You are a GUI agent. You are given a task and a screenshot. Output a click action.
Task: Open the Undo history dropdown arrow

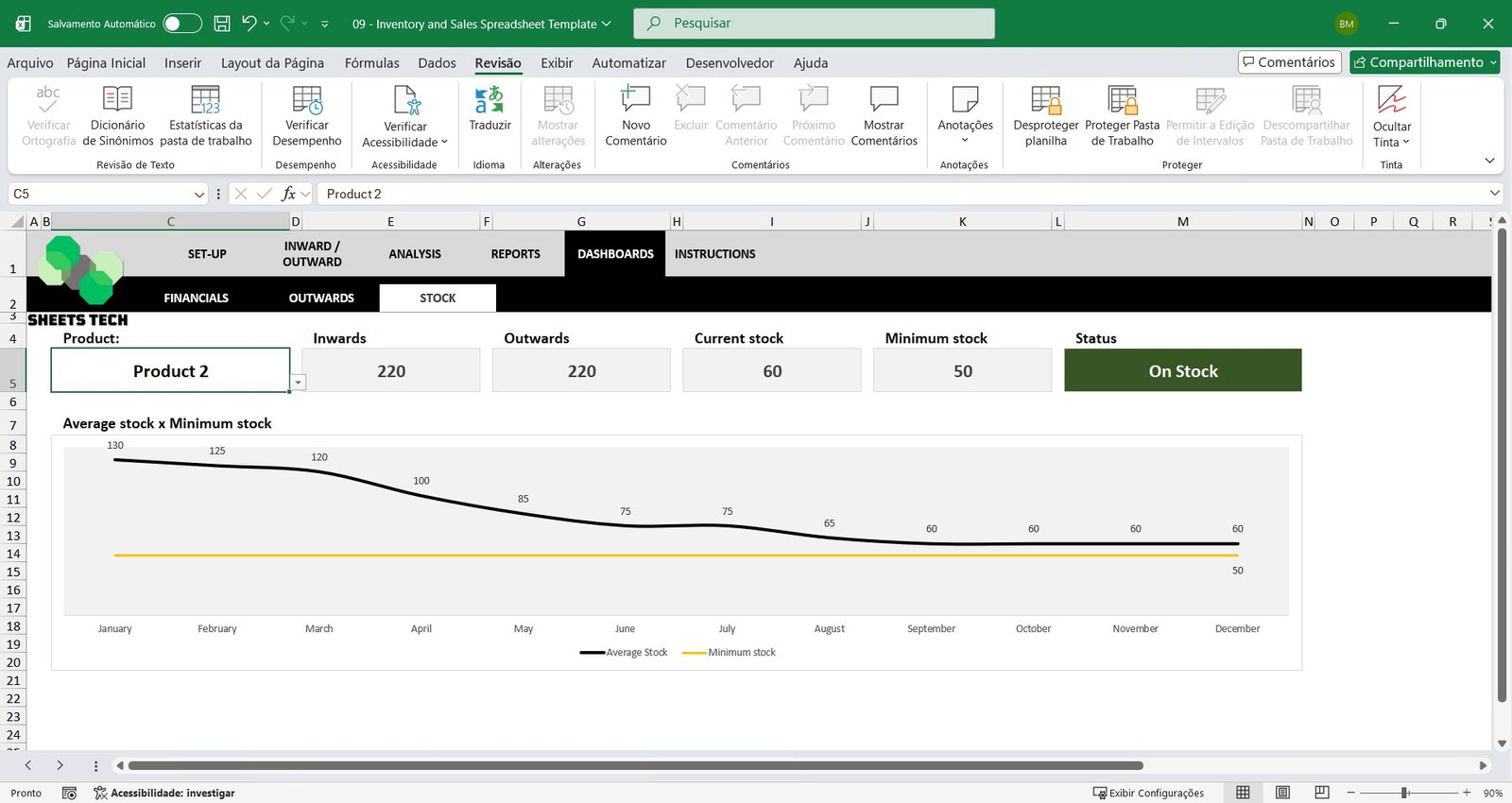[x=266, y=24]
